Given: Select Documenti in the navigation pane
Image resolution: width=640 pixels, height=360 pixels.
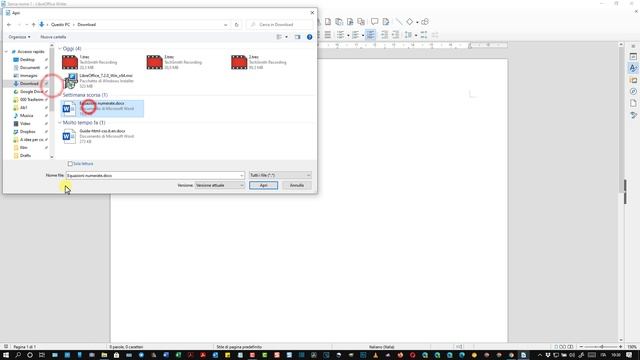Looking at the screenshot, I should tap(30, 68).
